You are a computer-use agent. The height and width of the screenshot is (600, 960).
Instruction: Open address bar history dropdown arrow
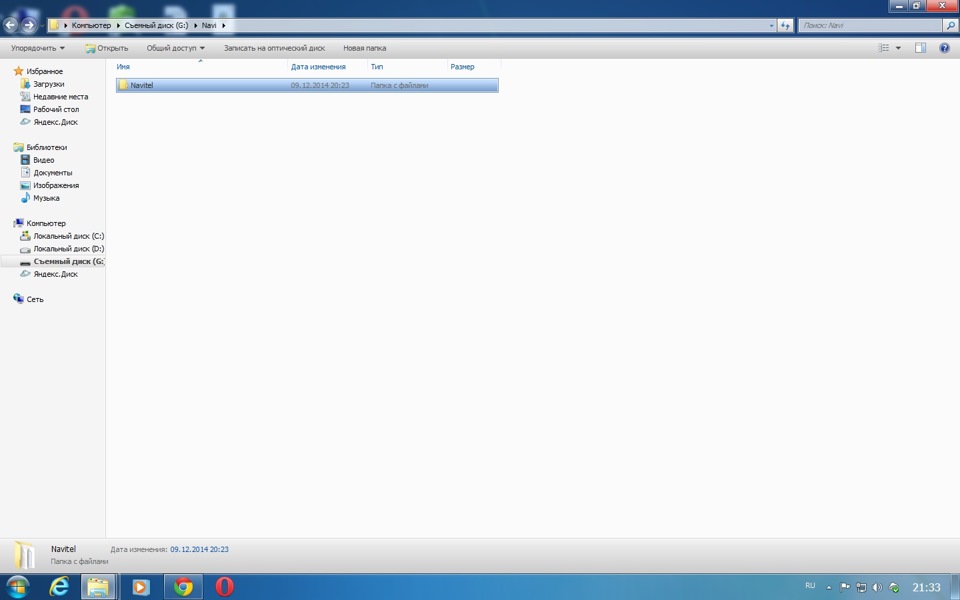771,25
